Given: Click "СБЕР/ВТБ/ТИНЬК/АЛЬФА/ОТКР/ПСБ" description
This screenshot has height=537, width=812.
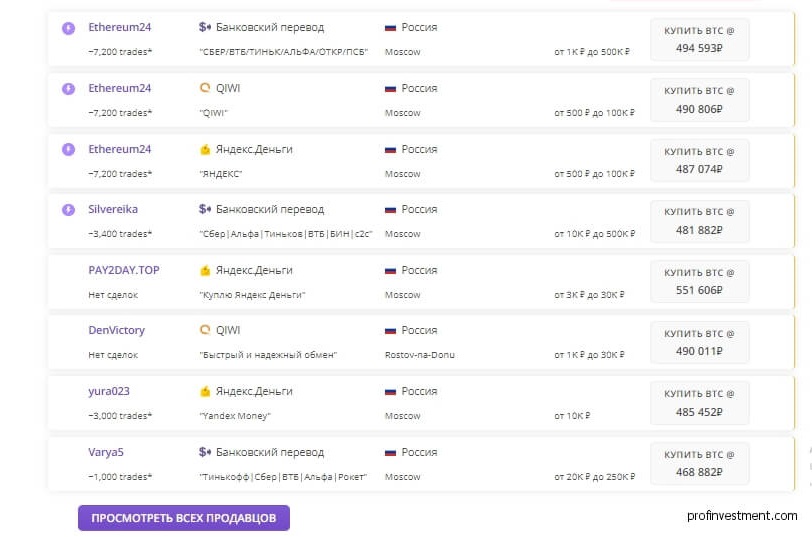Looking at the screenshot, I should tap(284, 52).
